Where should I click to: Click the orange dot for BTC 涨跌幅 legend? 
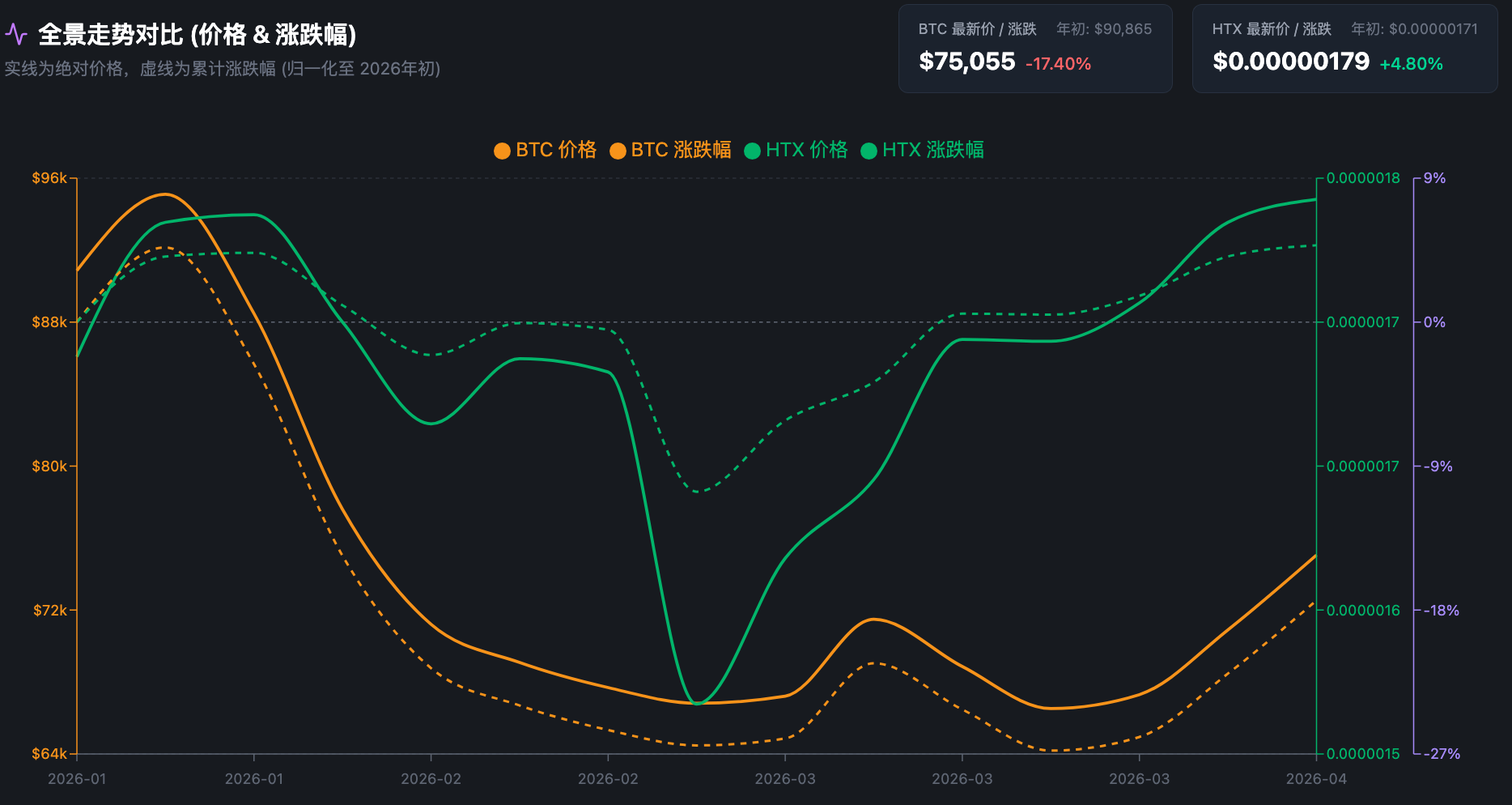click(618, 151)
